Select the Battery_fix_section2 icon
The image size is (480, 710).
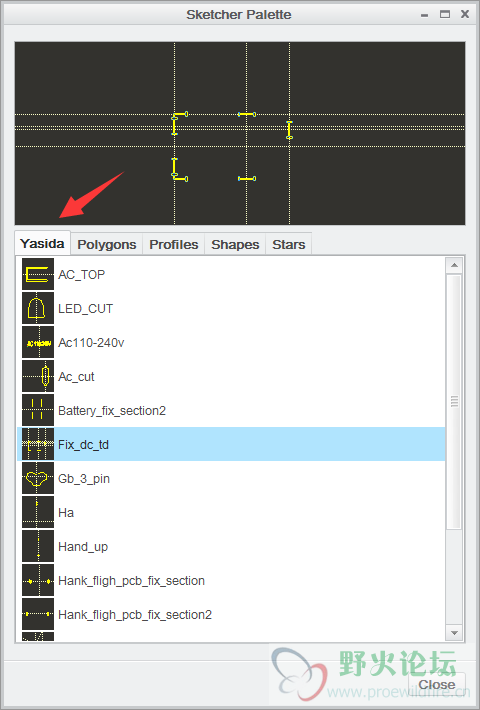point(38,410)
